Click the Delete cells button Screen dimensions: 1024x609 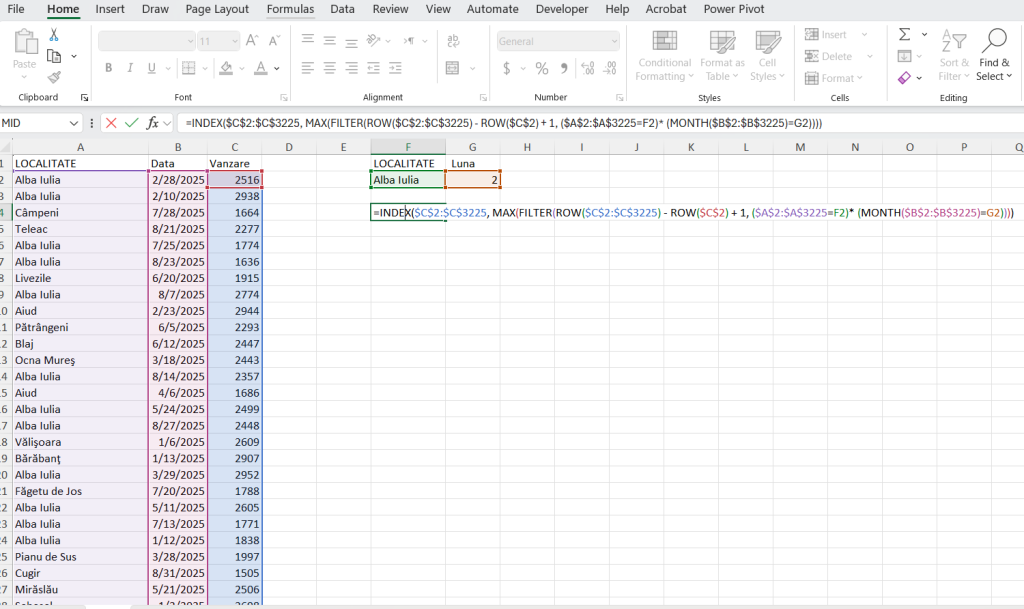click(829, 56)
